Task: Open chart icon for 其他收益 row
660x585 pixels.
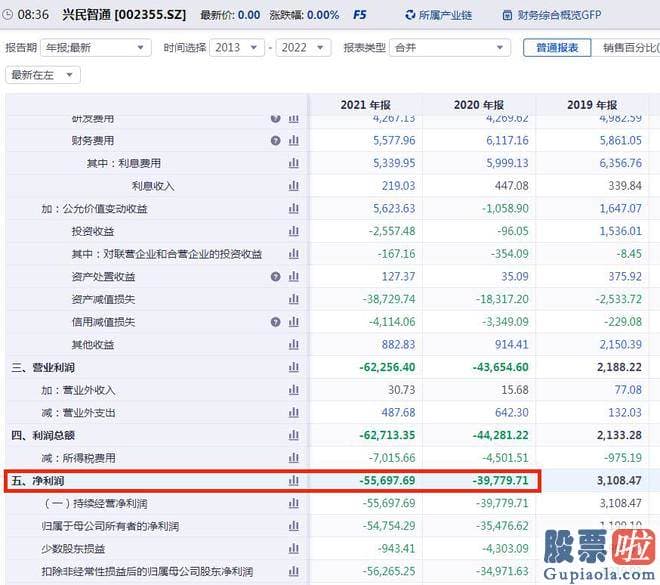Action: pyautogui.click(x=294, y=345)
